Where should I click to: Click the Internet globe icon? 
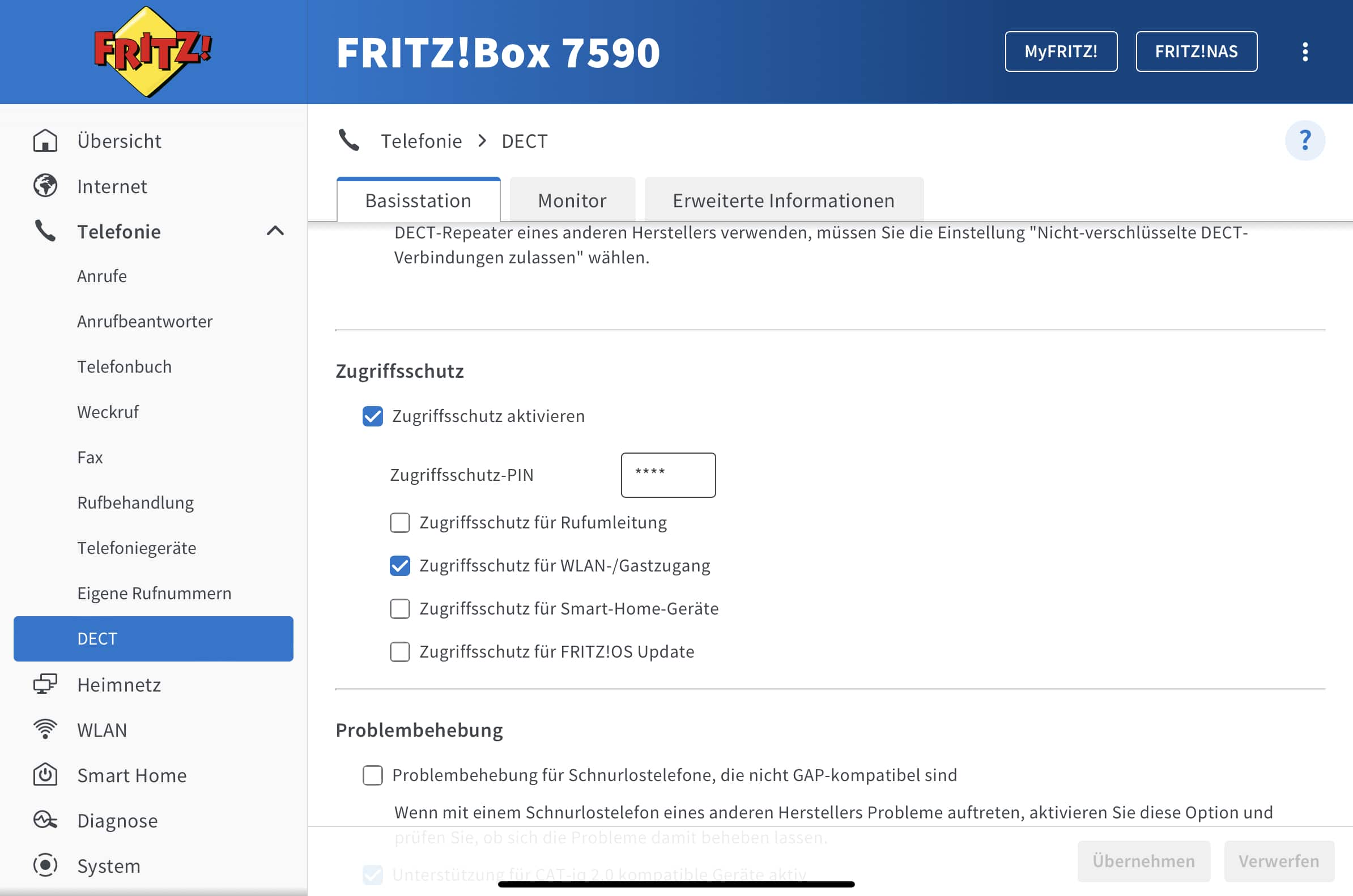coord(45,186)
